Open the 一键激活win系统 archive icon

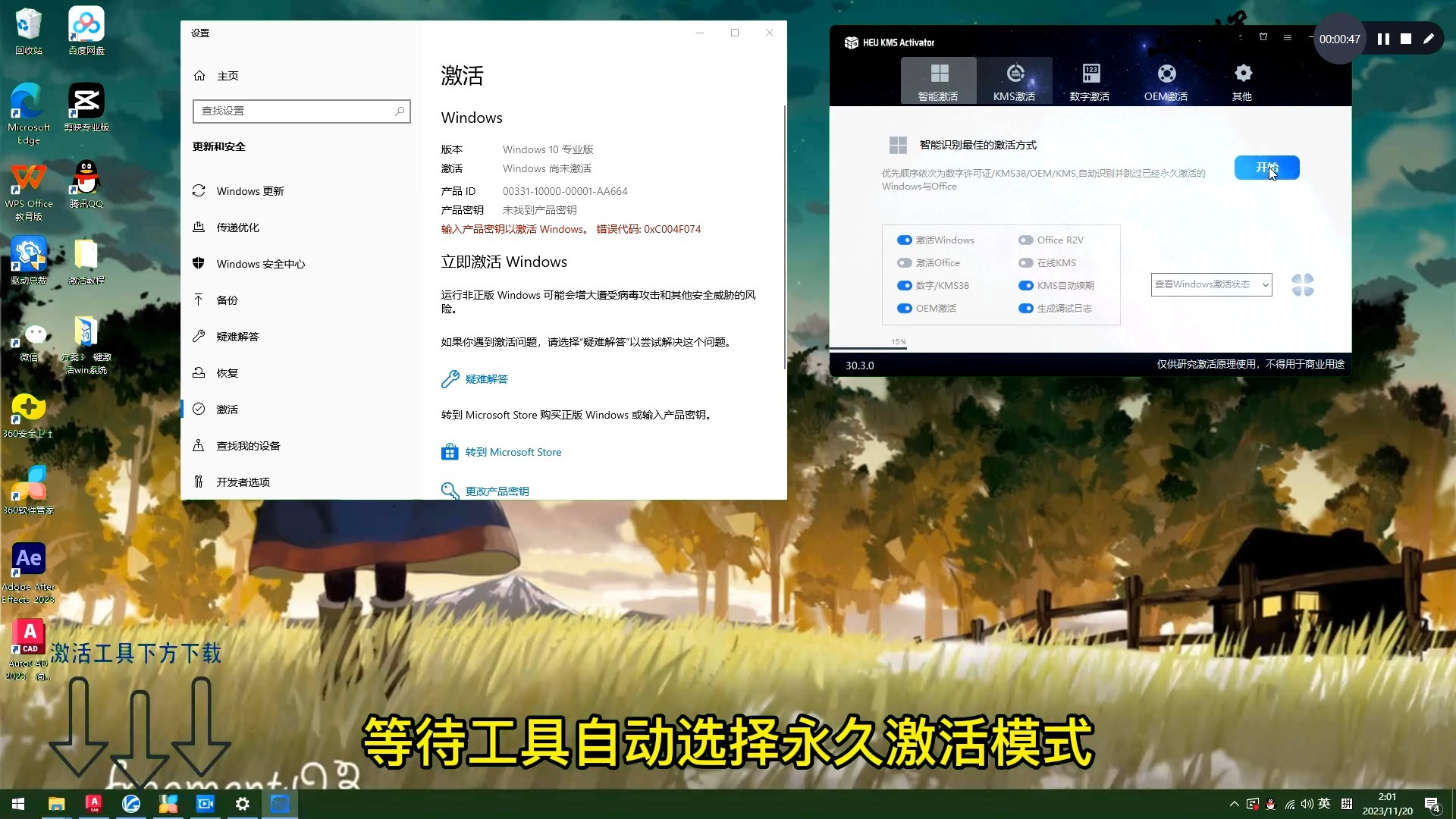pyautogui.click(x=86, y=345)
